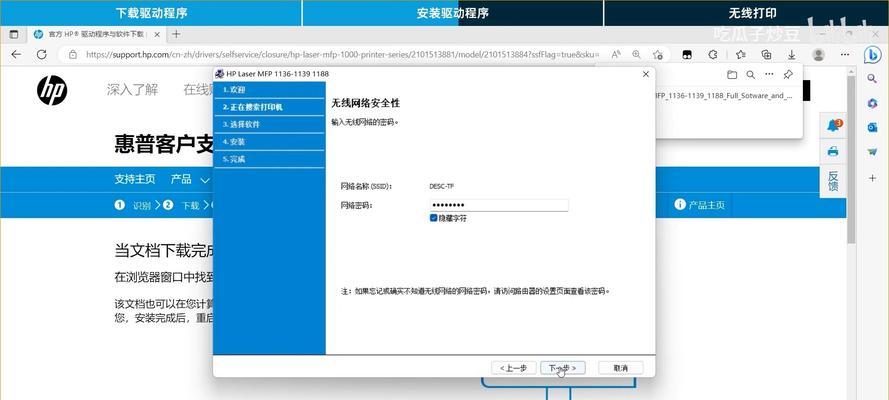889x400 pixels.
Task: Click the user profile avatar
Action: coord(818,55)
